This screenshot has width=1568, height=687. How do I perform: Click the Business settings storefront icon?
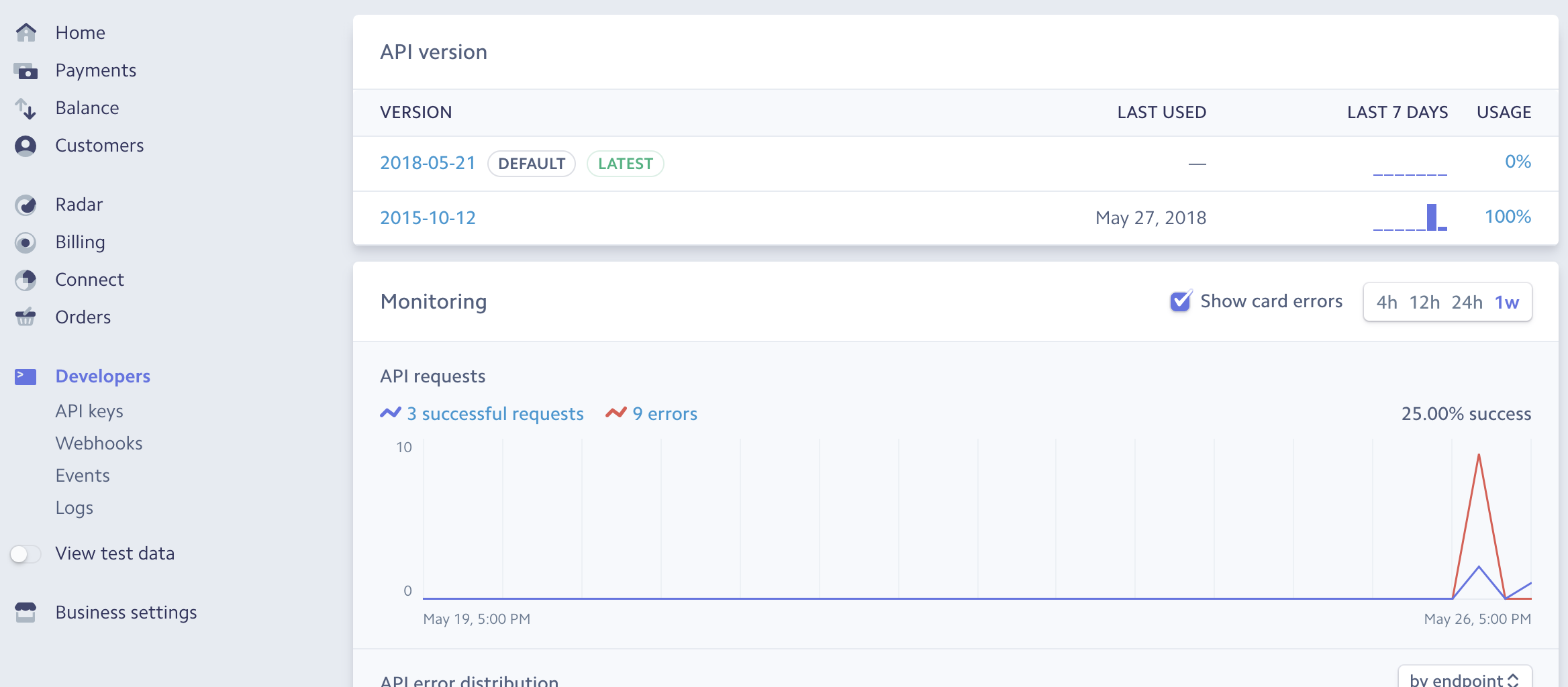[26, 612]
